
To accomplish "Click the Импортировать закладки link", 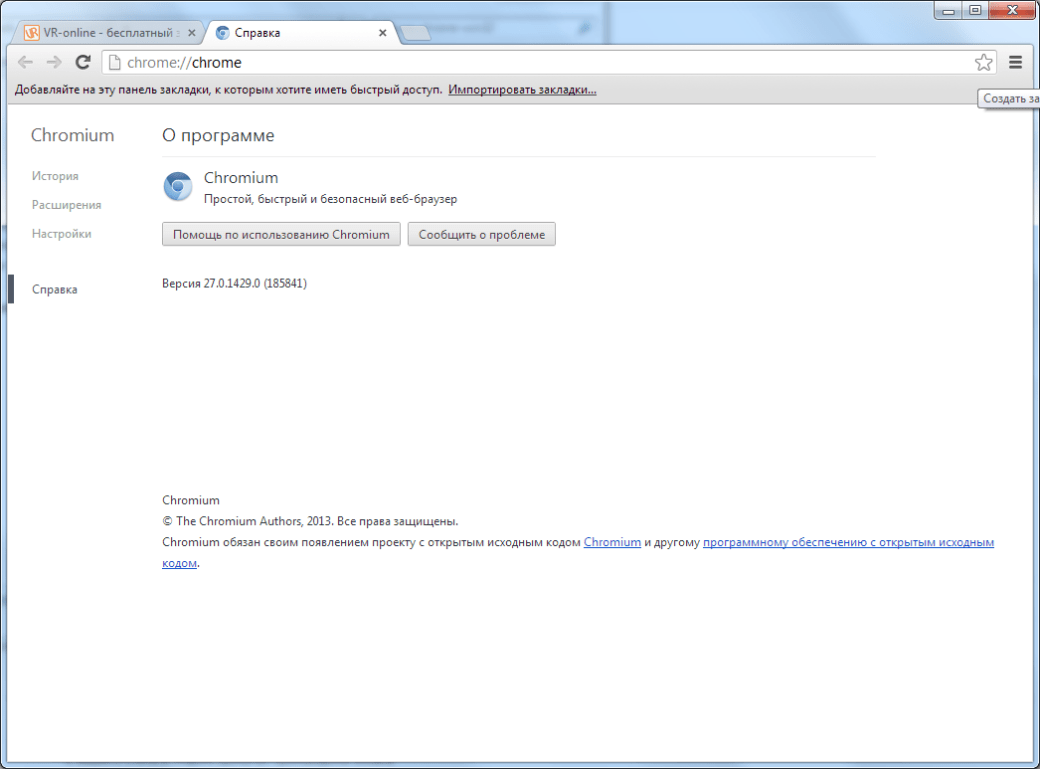I will pyautogui.click(x=522, y=90).
